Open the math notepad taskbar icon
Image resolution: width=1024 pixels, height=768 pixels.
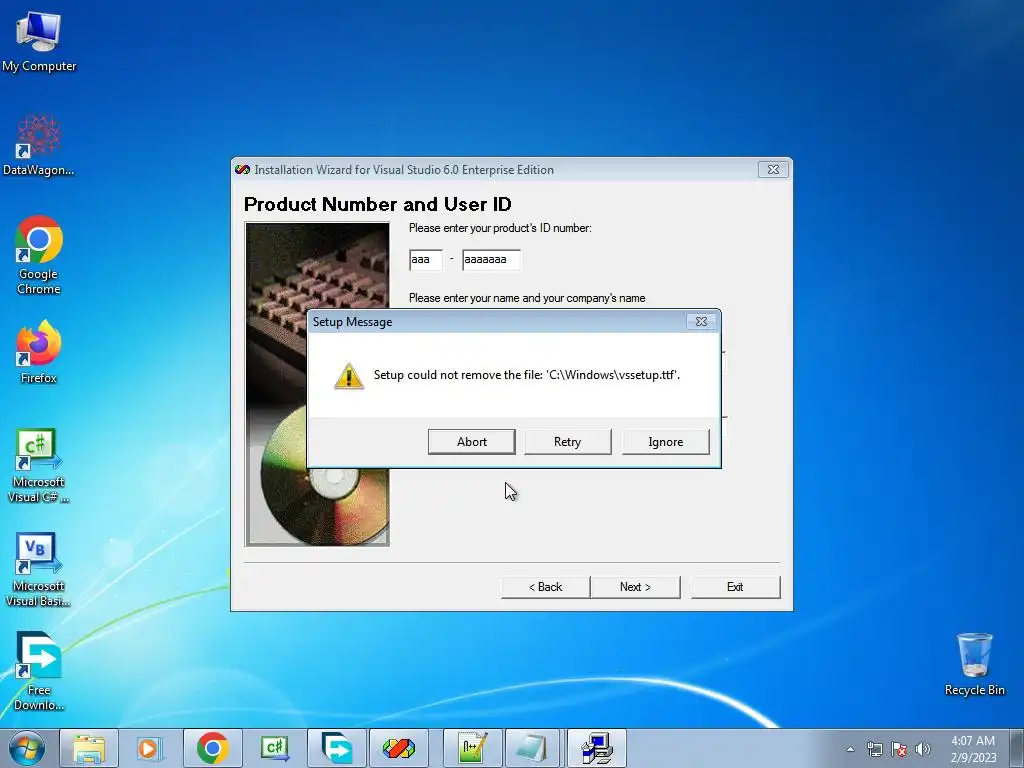tap(472, 748)
